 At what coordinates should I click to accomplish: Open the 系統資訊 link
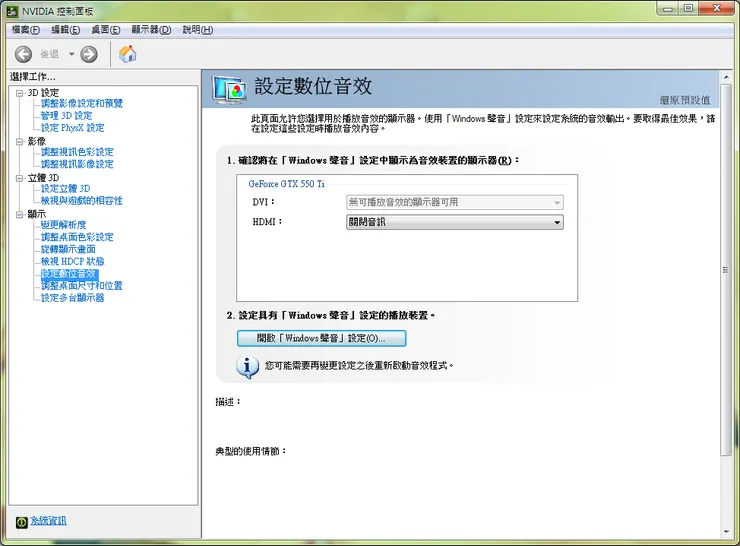pos(49,521)
